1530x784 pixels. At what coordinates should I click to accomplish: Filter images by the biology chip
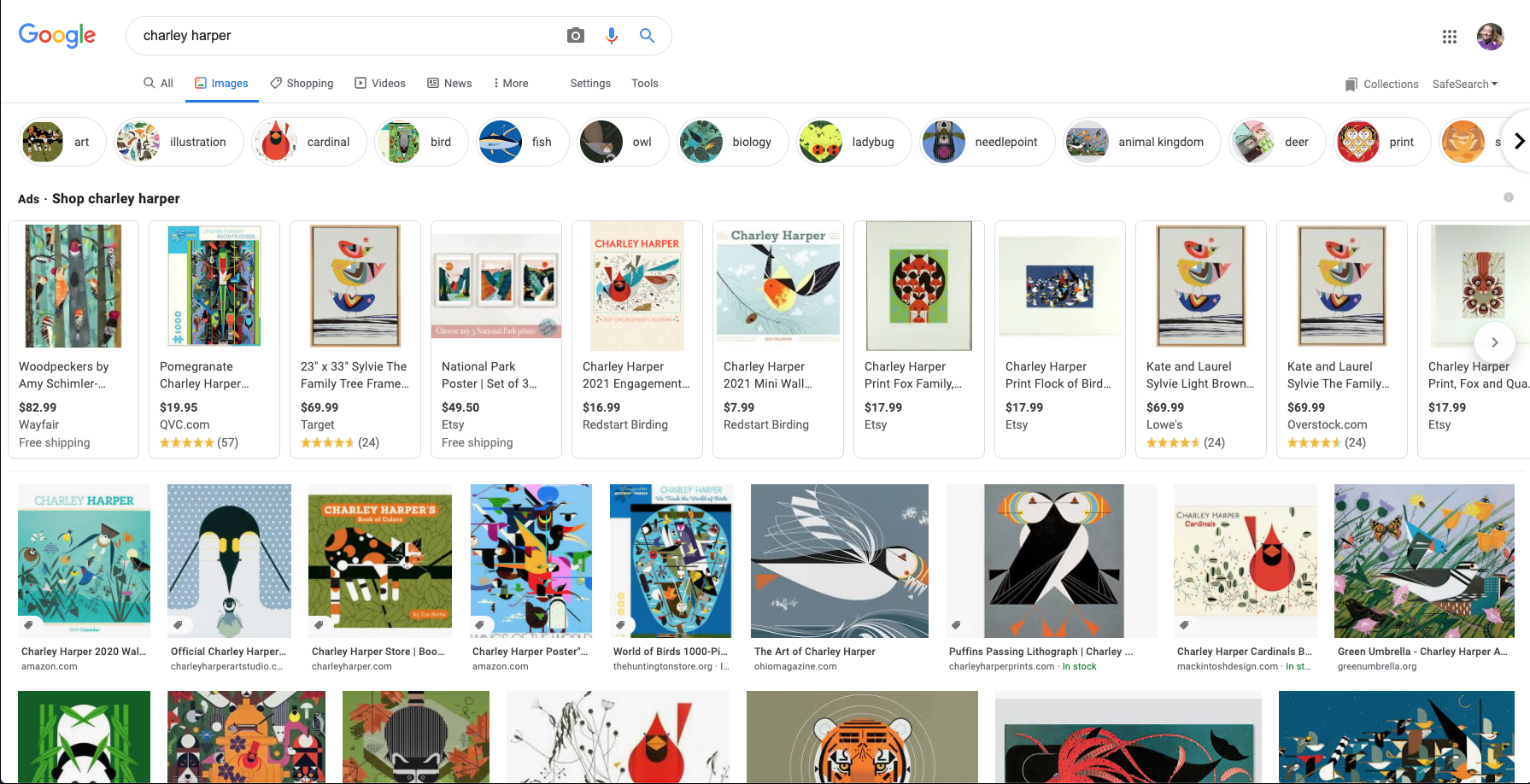733,142
